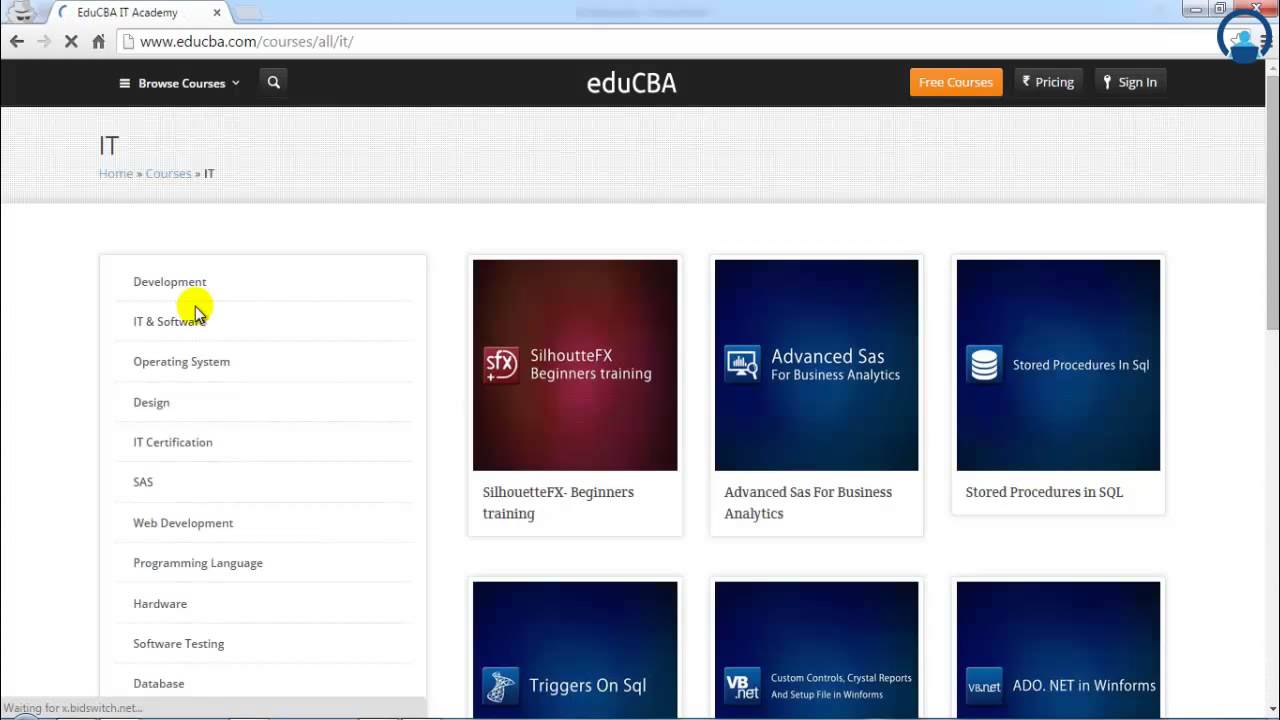
Task: Open Stored Procedures In Sql thumbnail
Action: (1058, 365)
